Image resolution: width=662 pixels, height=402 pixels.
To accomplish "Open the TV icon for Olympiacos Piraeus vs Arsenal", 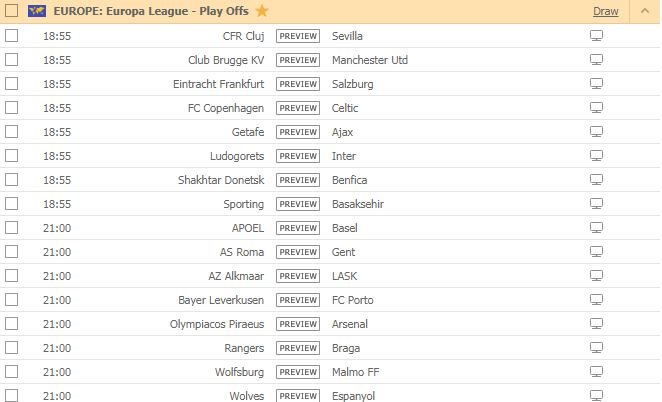I will tap(596, 324).
